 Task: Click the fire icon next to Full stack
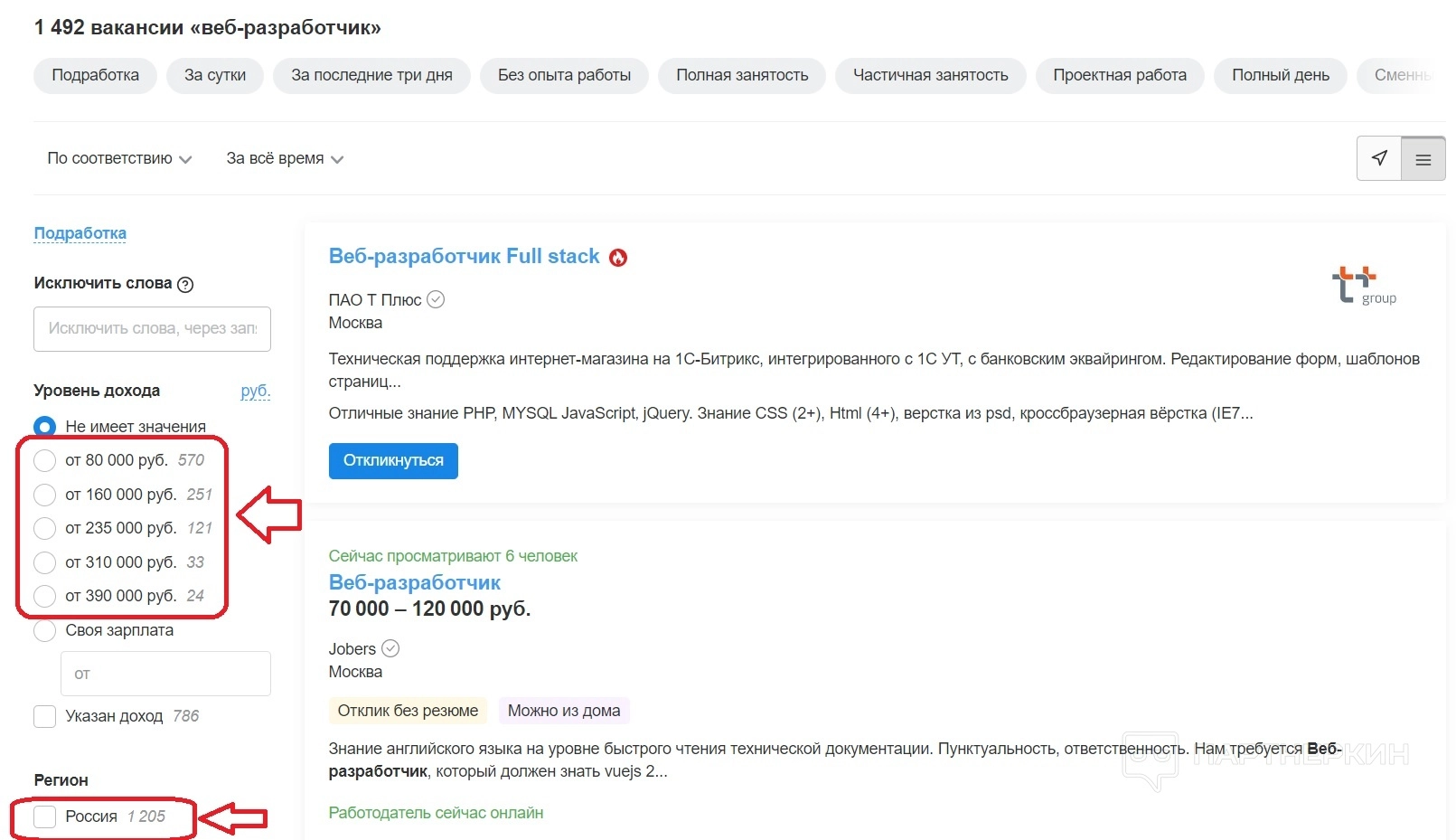coord(618,258)
